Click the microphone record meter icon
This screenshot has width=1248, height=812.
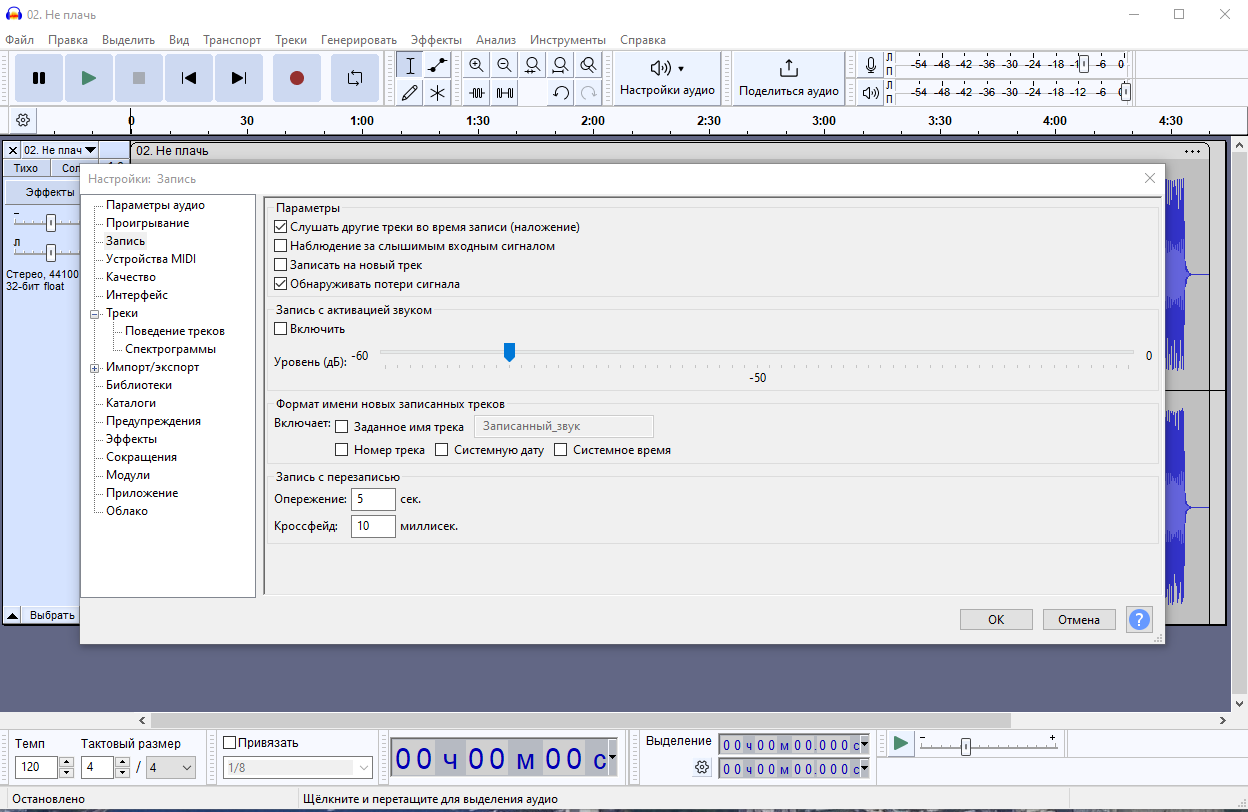tap(871, 65)
